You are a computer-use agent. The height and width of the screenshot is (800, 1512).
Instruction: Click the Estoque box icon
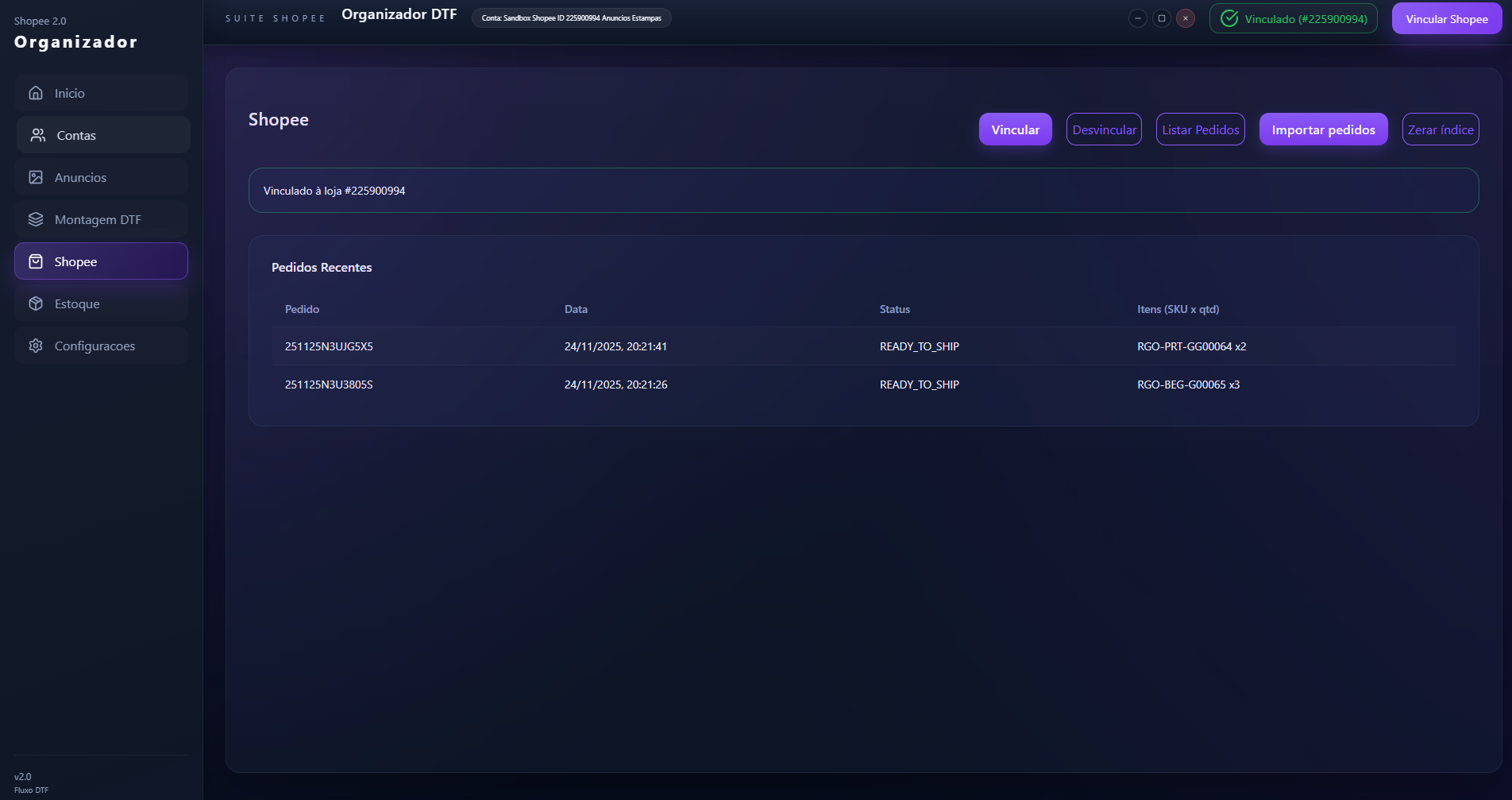point(36,303)
